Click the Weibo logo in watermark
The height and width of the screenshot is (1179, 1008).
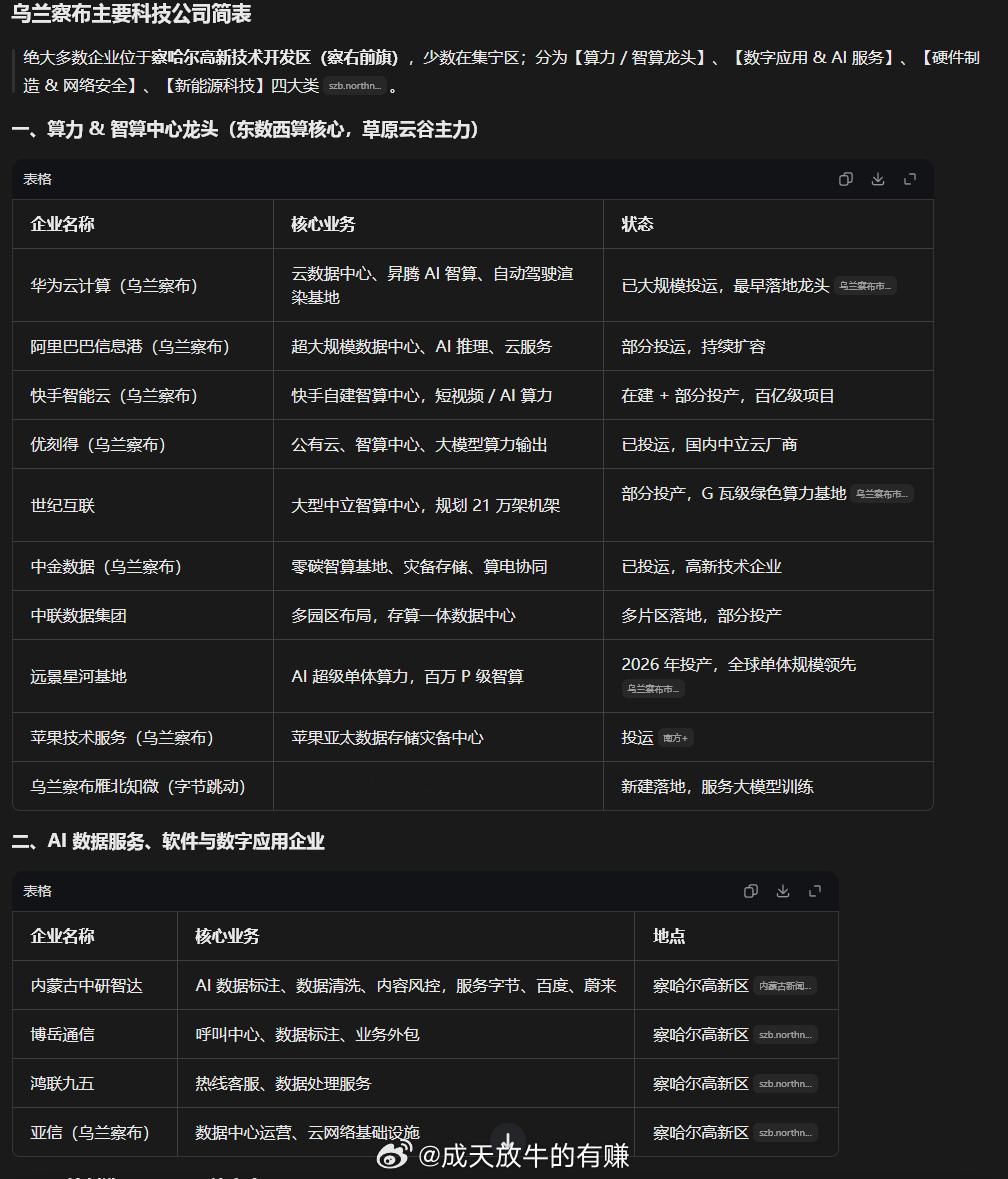tap(395, 1154)
